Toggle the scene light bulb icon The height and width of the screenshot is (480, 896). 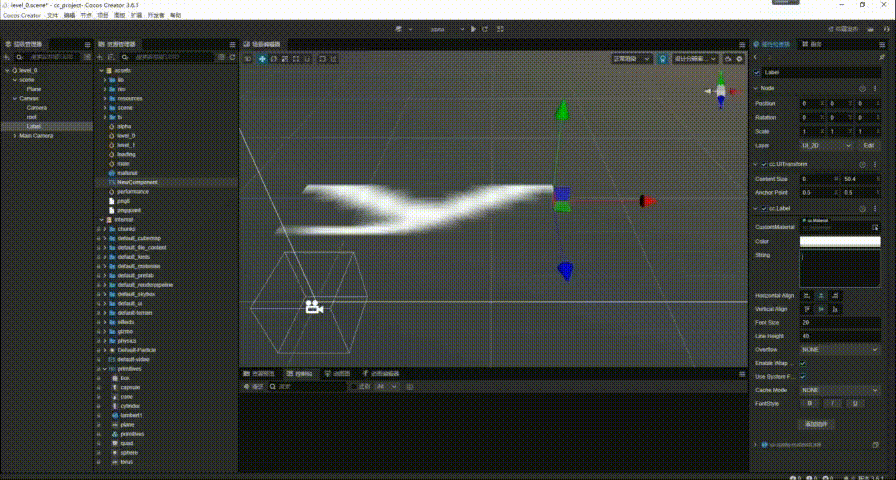click(x=662, y=58)
